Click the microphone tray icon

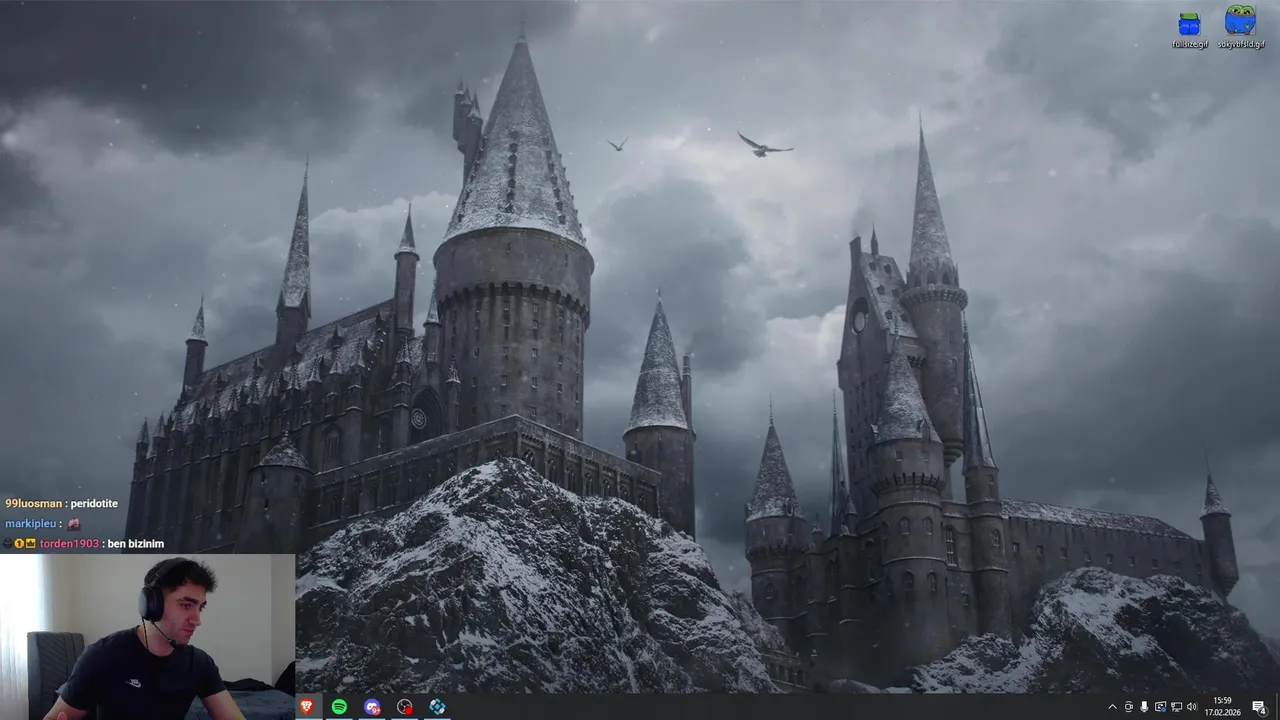point(1144,707)
